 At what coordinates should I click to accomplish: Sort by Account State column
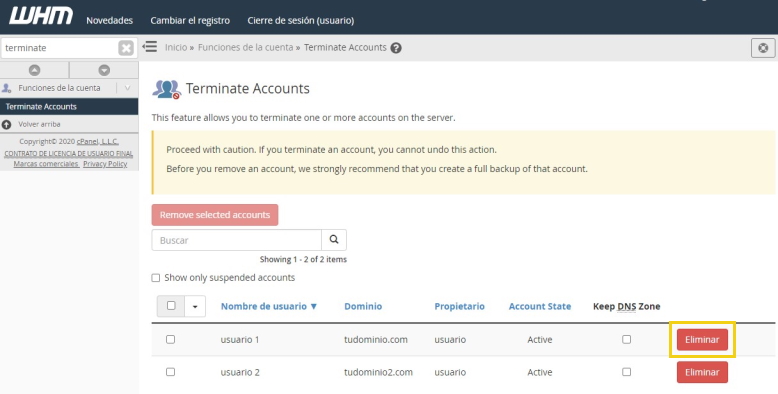click(x=540, y=307)
